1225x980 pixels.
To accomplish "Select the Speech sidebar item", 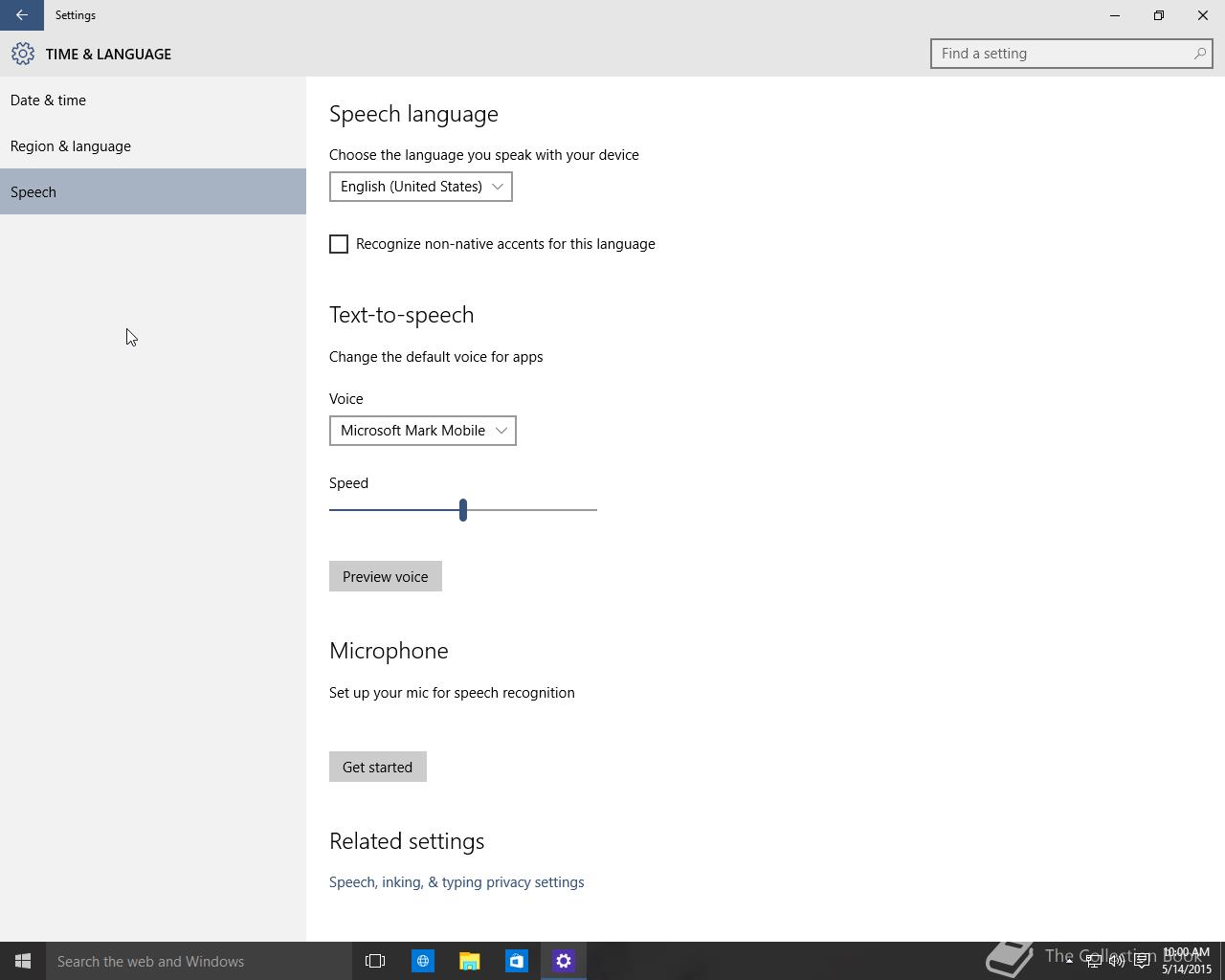I will [153, 191].
